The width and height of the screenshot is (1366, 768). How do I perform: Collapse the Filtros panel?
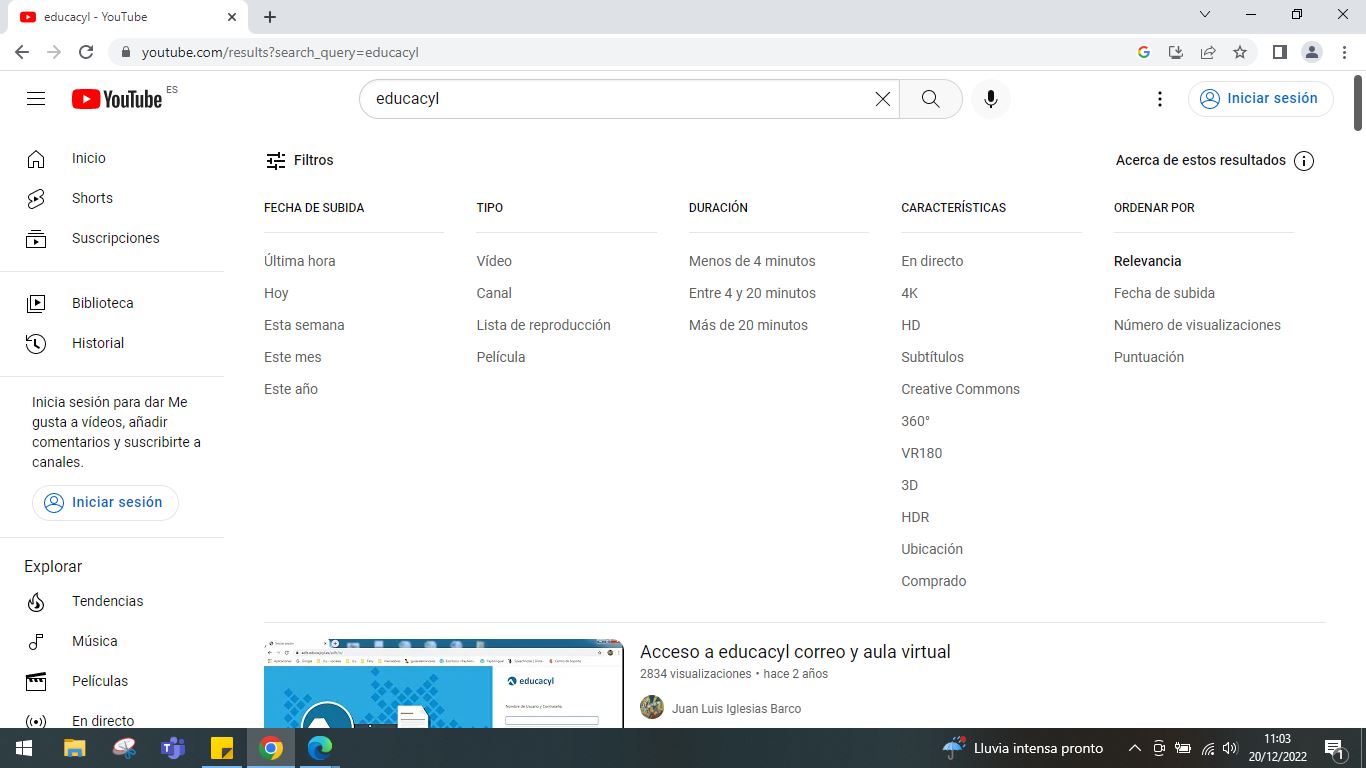pyautogui.click(x=299, y=160)
